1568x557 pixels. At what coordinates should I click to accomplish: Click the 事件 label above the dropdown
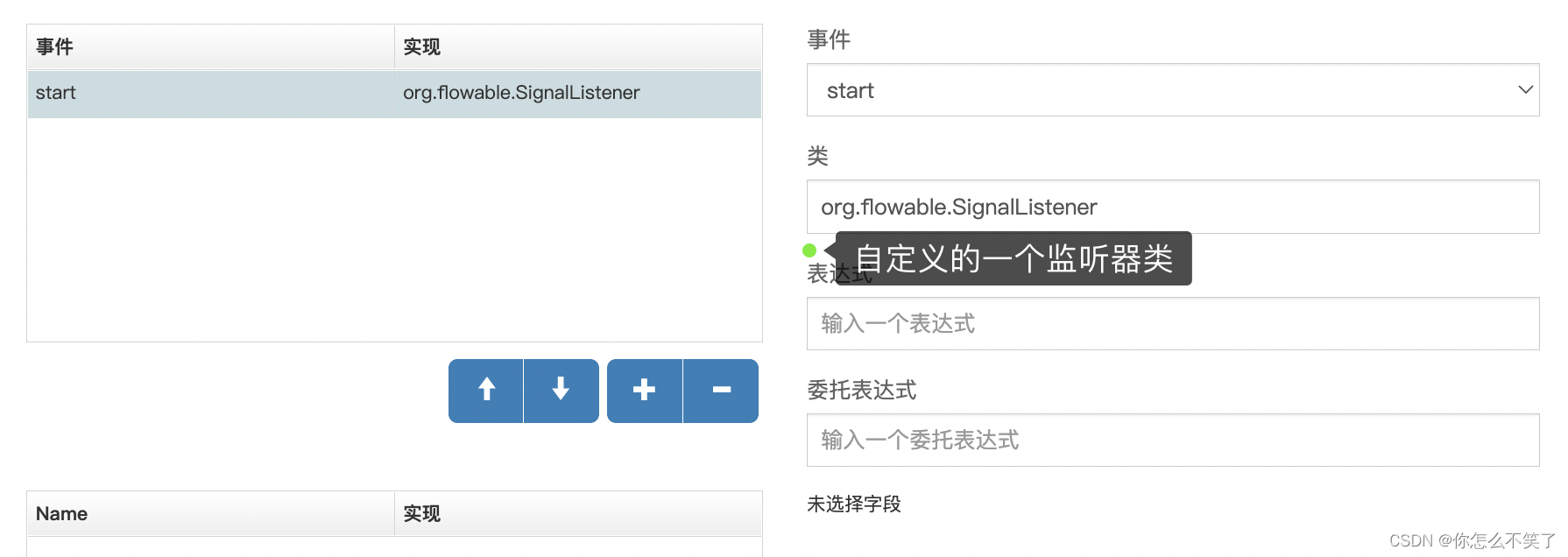[x=829, y=39]
